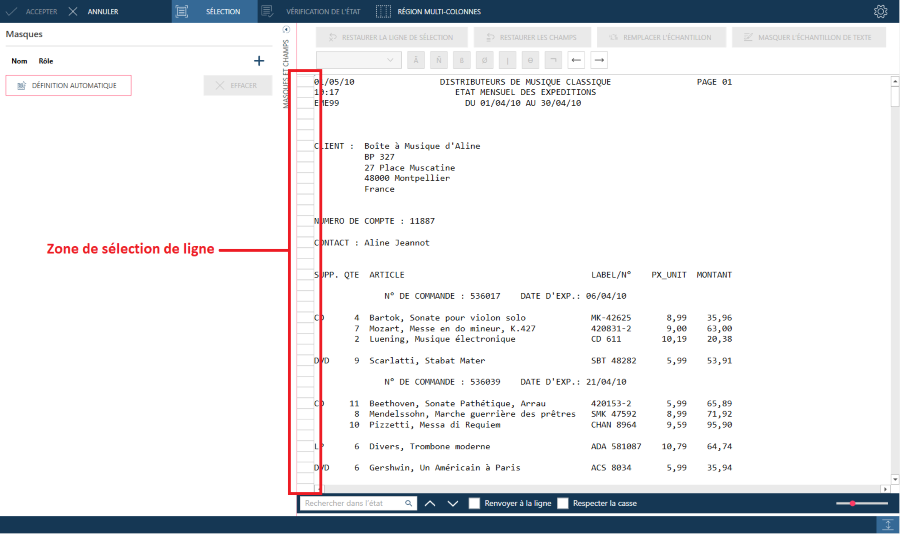Toggle Respecter la casse checkbox
The height and width of the screenshot is (534, 900).
(563, 504)
